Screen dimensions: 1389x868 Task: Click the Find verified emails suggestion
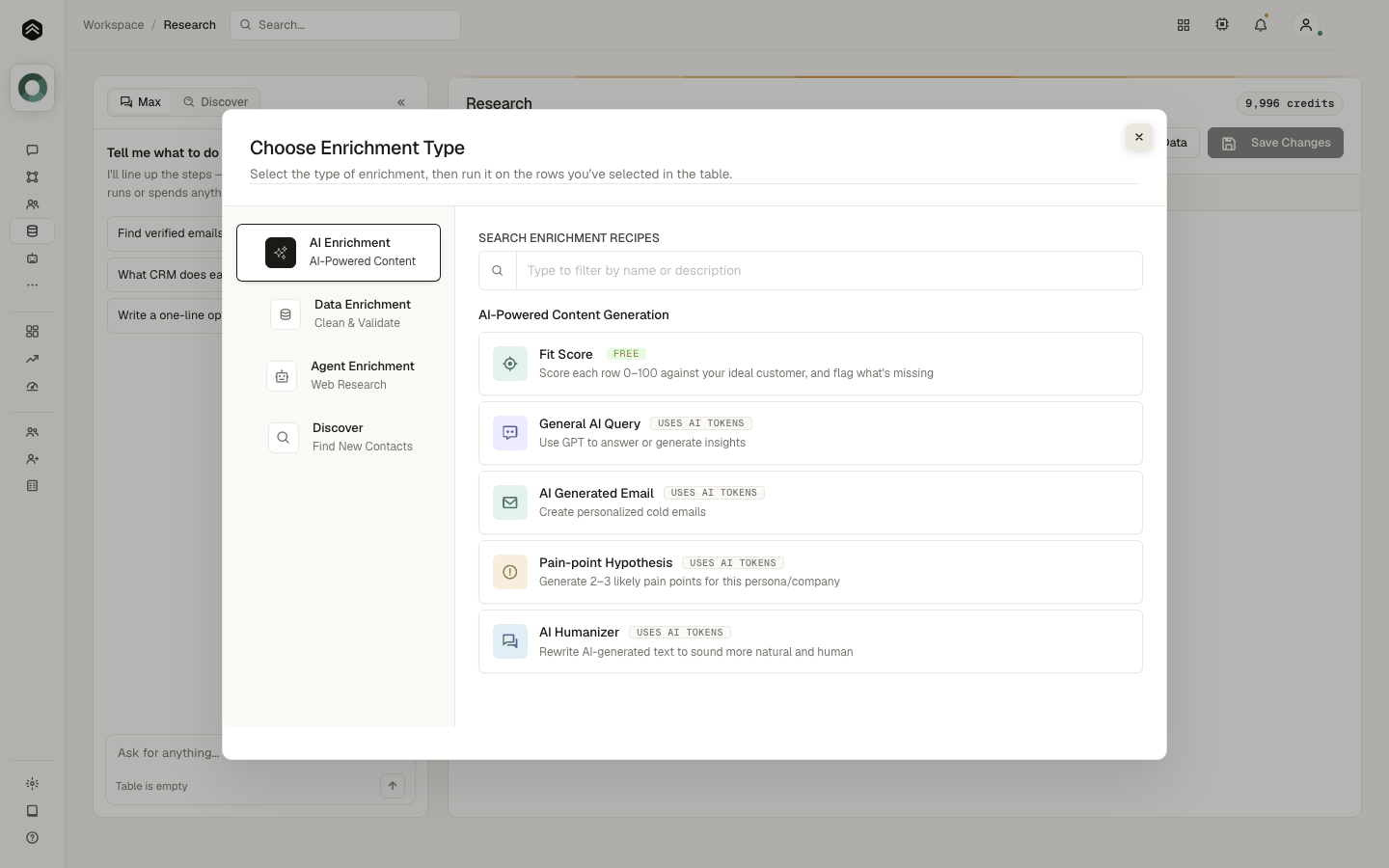point(166,233)
